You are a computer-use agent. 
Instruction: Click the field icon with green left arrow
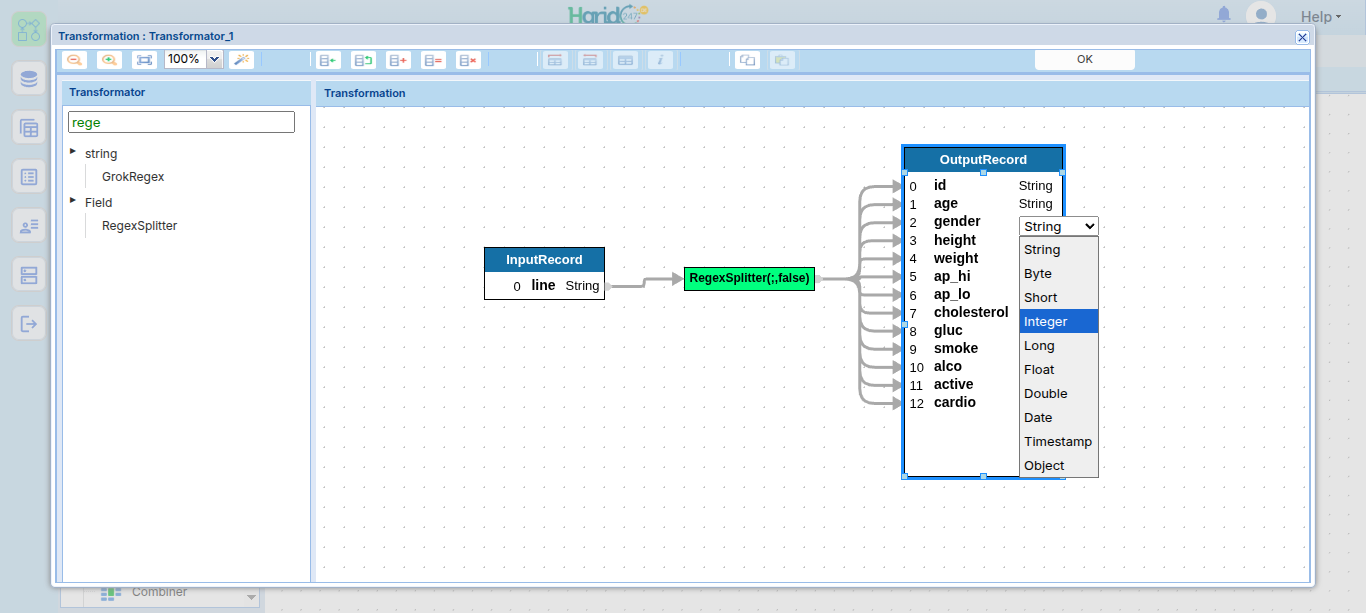point(327,60)
